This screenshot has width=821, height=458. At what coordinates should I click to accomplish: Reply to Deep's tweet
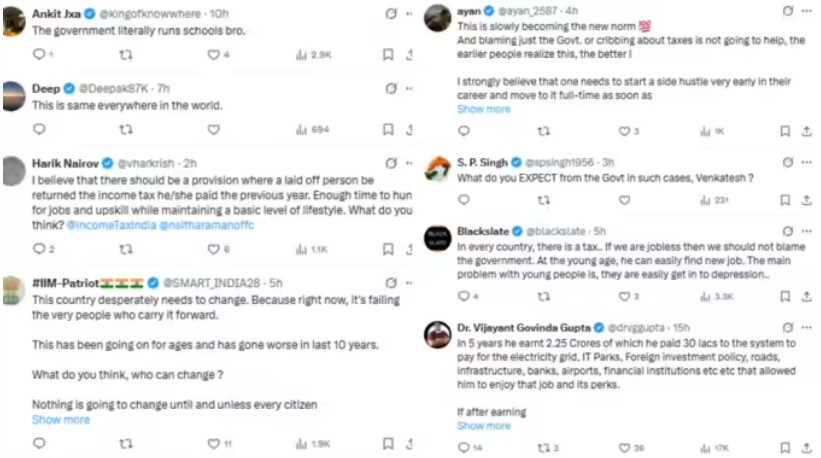[x=39, y=129]
